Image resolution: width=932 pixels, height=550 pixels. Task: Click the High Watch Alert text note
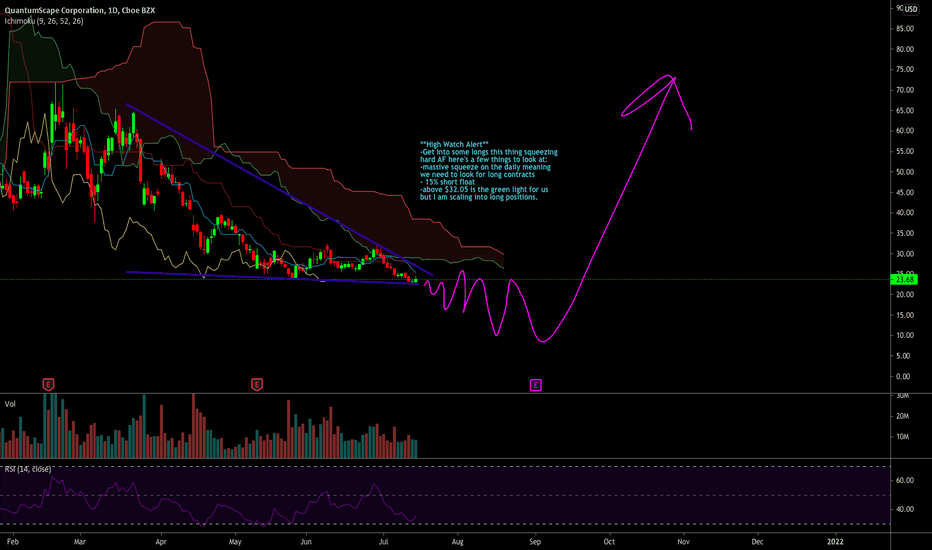point(489,171)
